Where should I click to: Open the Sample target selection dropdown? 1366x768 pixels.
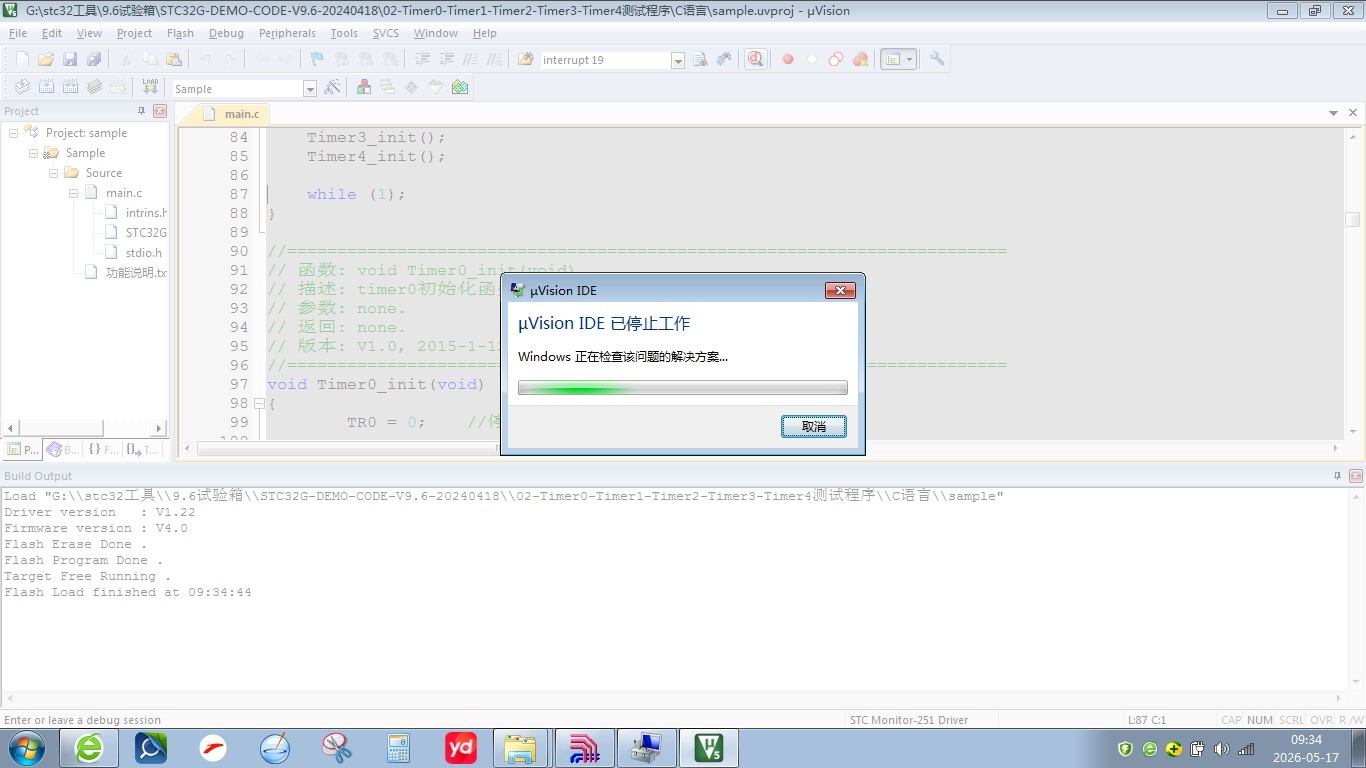coord(310,89)
